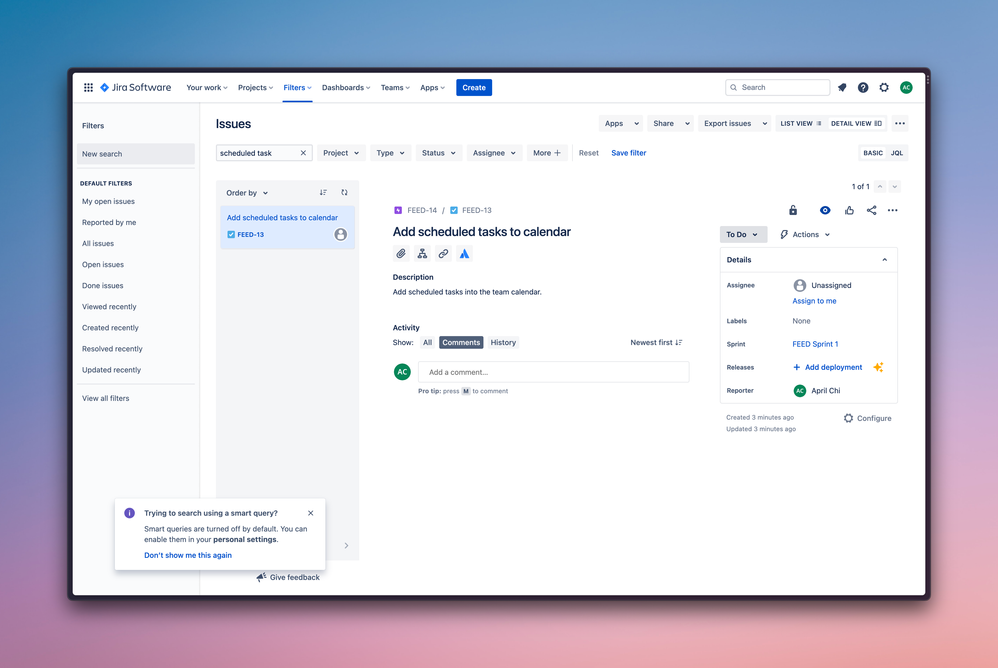This screenshot has width=998, height=668.
Task: Reverse the issue list sort order
Action: click(x=323, y=193)
